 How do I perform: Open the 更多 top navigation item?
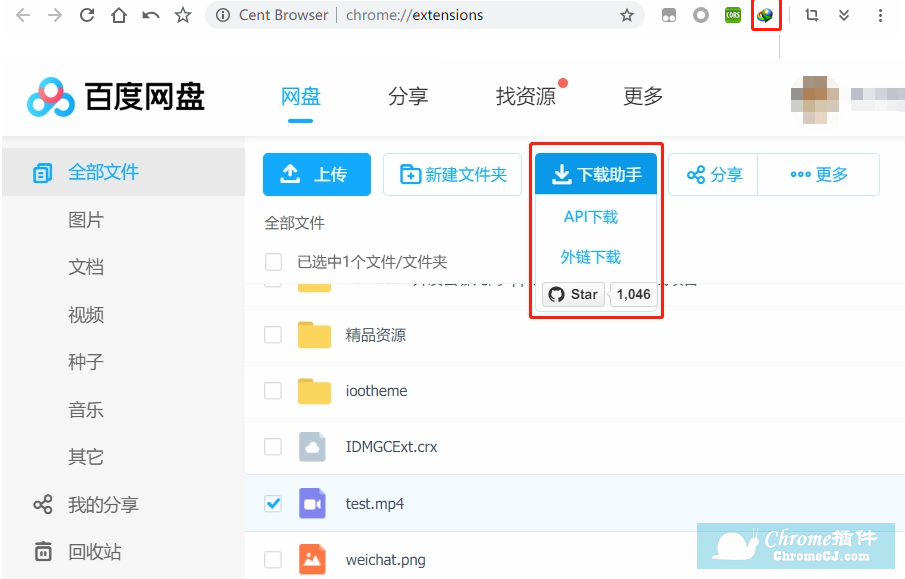pos(643,96)
